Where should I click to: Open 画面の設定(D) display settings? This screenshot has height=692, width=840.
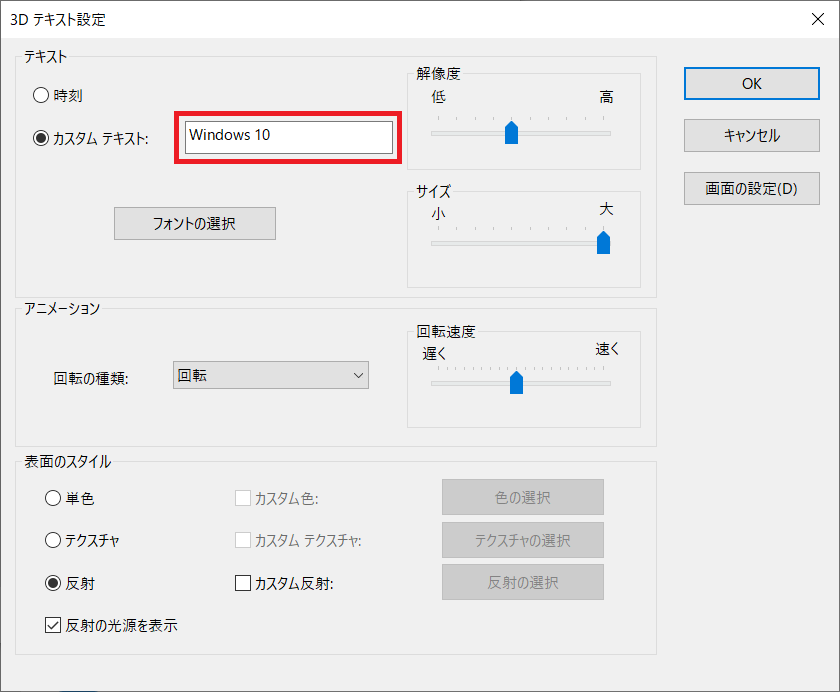click(752, 189)
